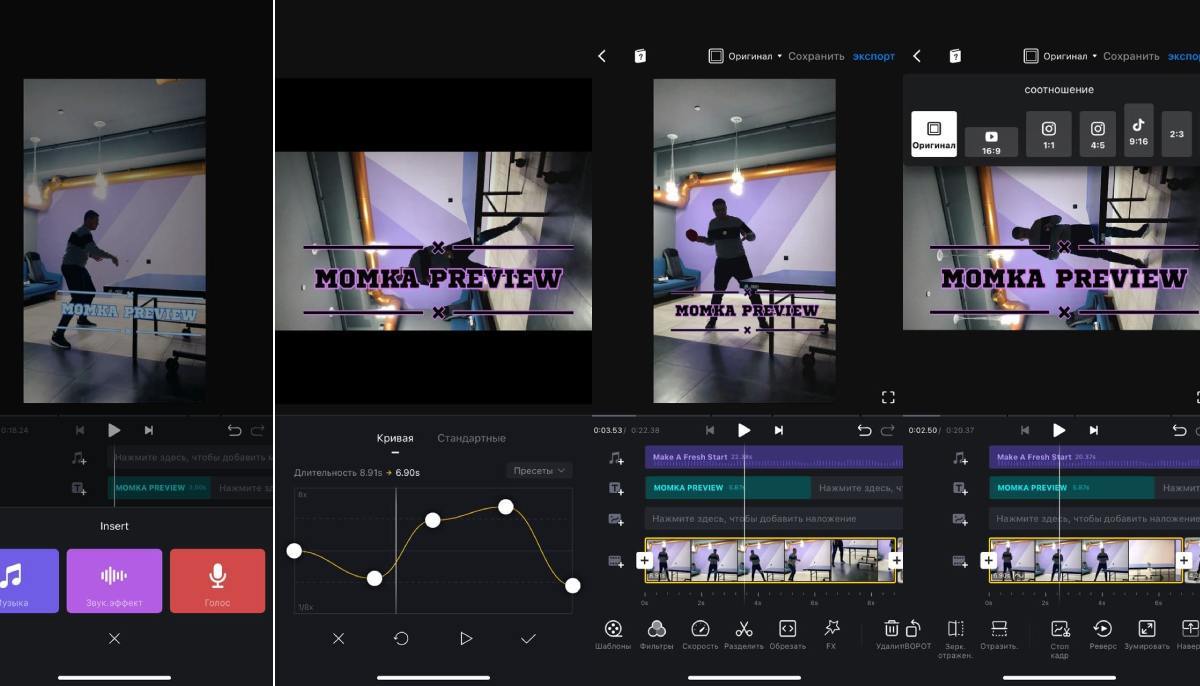
Task: Select the Instagram 4:5 aspect ratio
Action: 1098,134
